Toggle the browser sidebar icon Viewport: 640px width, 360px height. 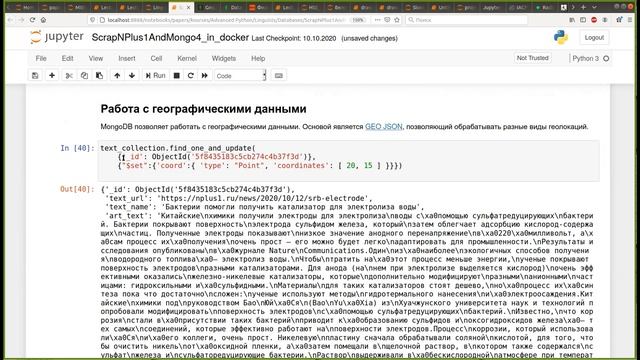(x=583, y=20)
